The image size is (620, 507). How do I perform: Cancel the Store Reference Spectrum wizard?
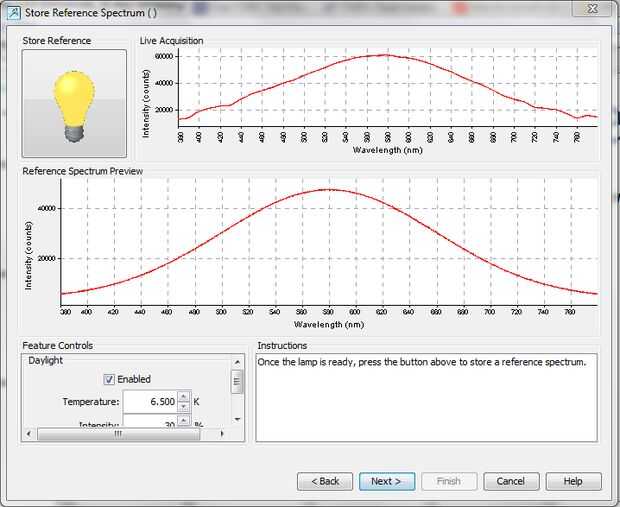[511, 481]
